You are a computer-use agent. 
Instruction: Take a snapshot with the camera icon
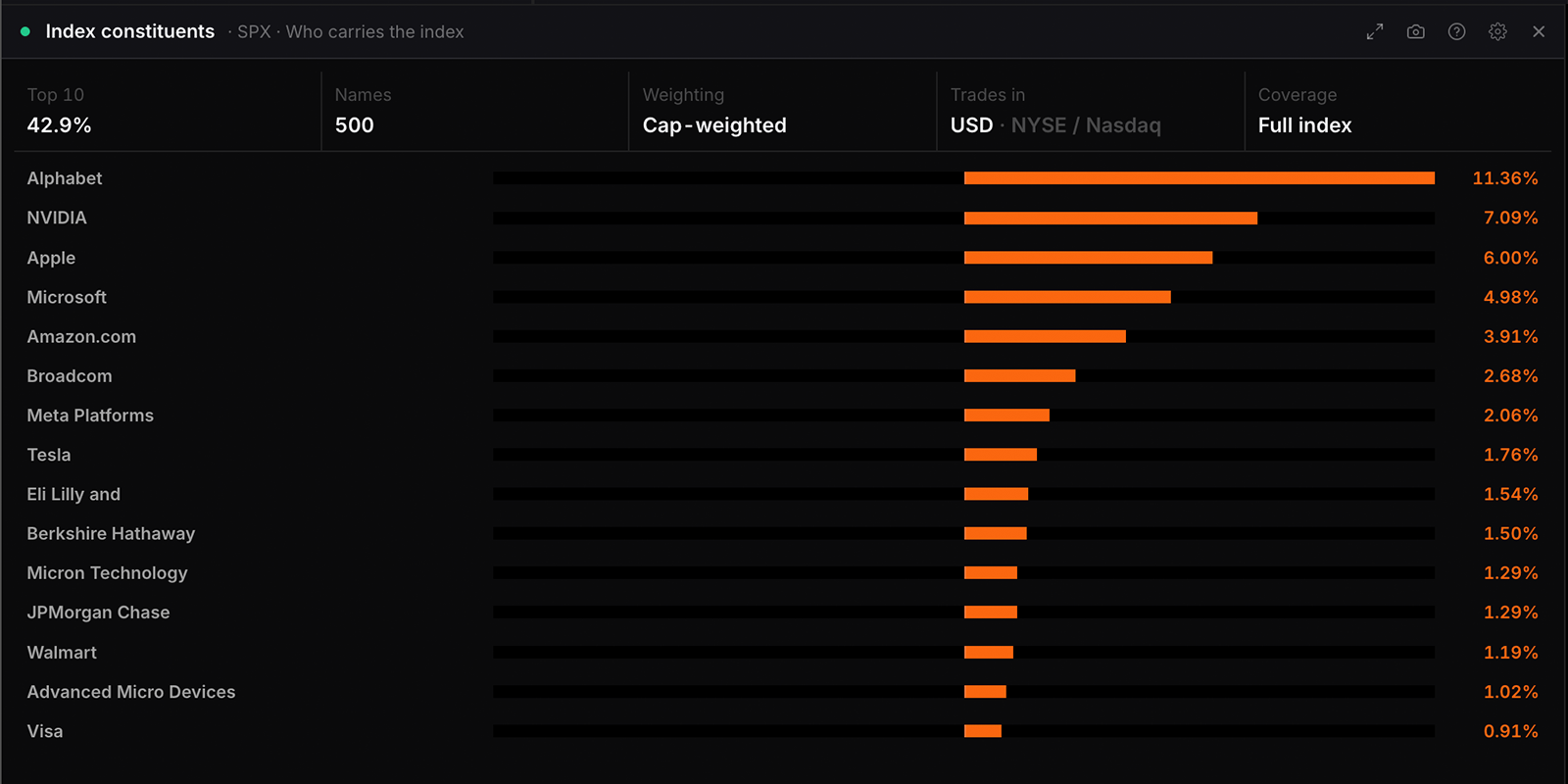(x=1416, y=31)
